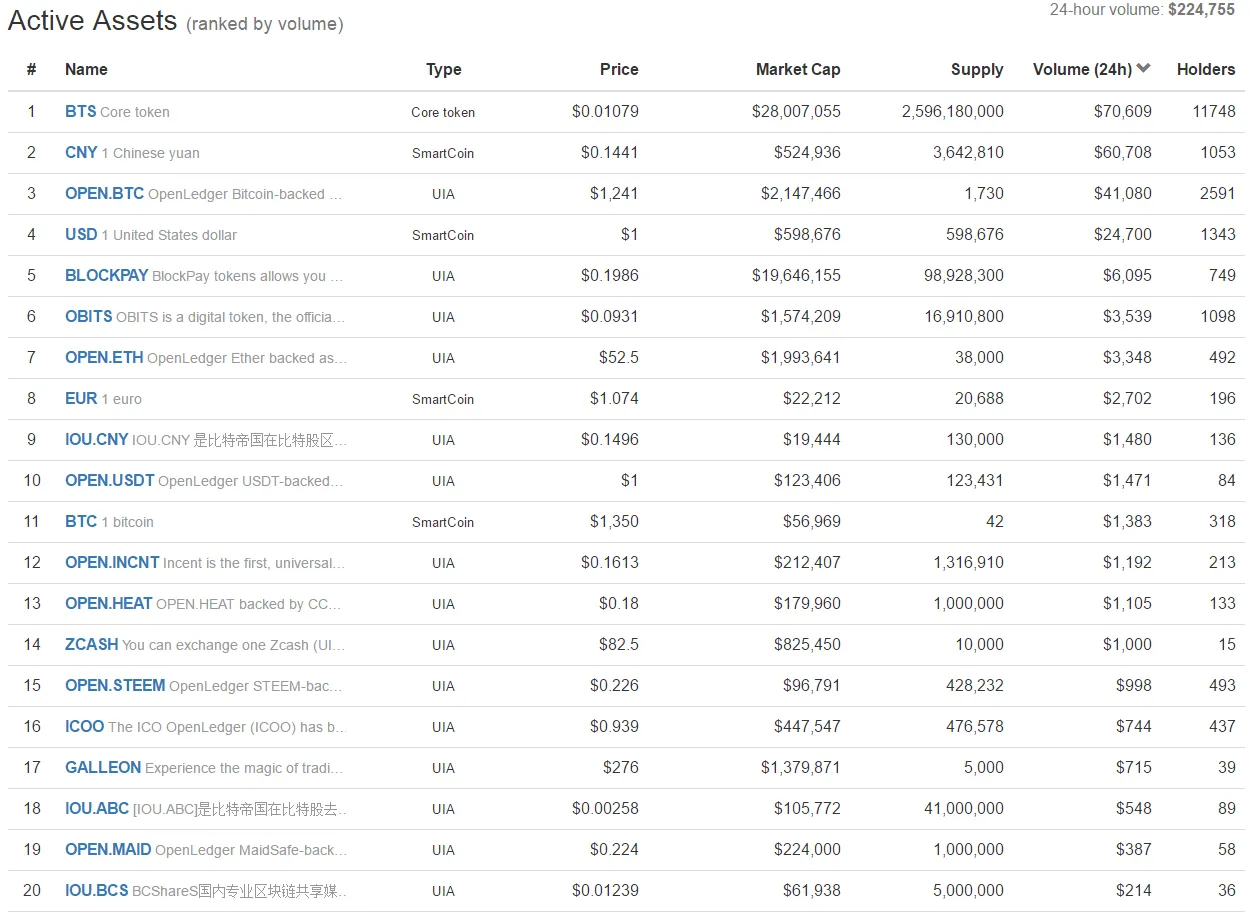Select OBITS supply 16,910,800
Viewport: 1257px width, 915px height.
click(963, 317)
